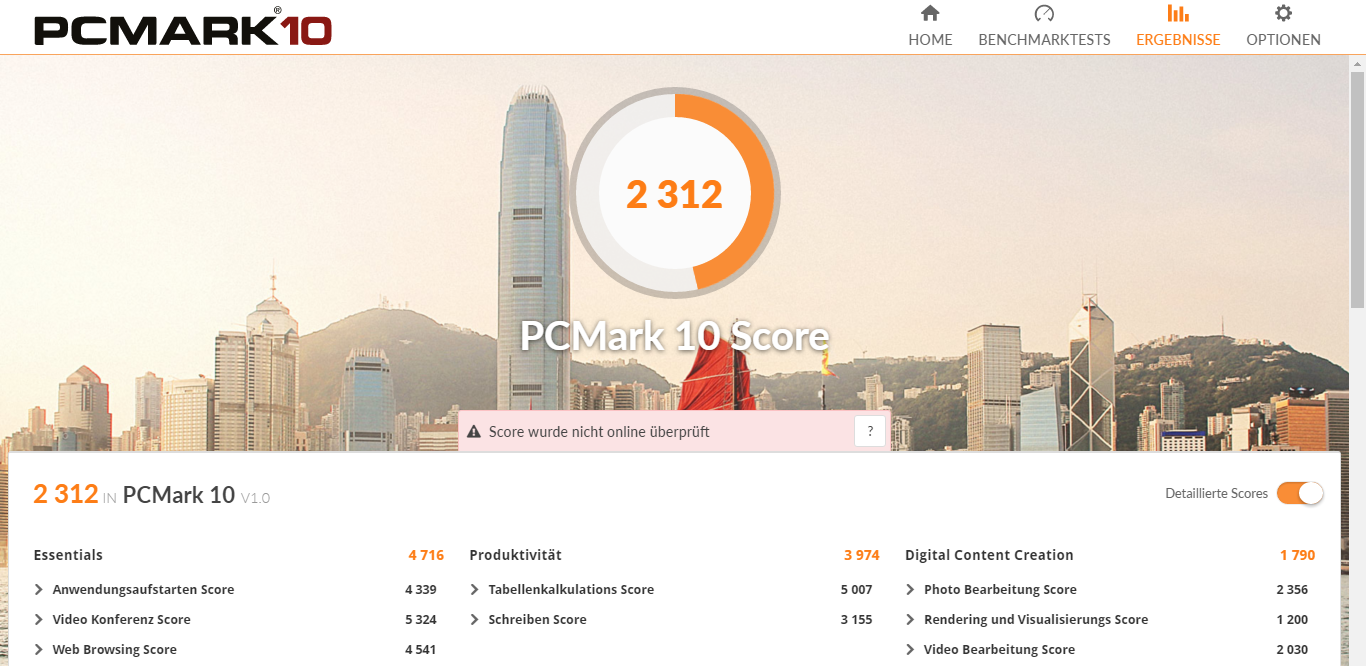This screenshot has width=1366, height=666.
Task: Click the orange 2 312 result heading in panel
Action: [x=66, y=494]
